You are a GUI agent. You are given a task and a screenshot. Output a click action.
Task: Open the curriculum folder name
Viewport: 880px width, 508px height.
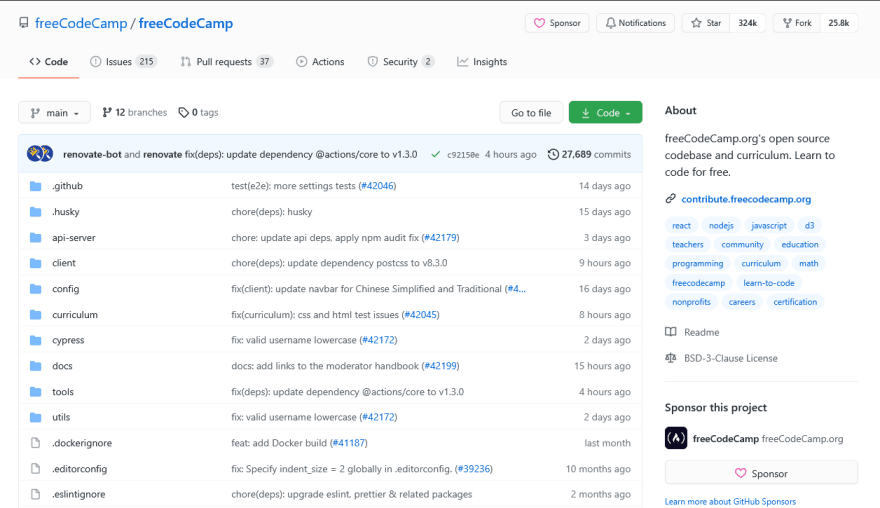click(75, 314)
